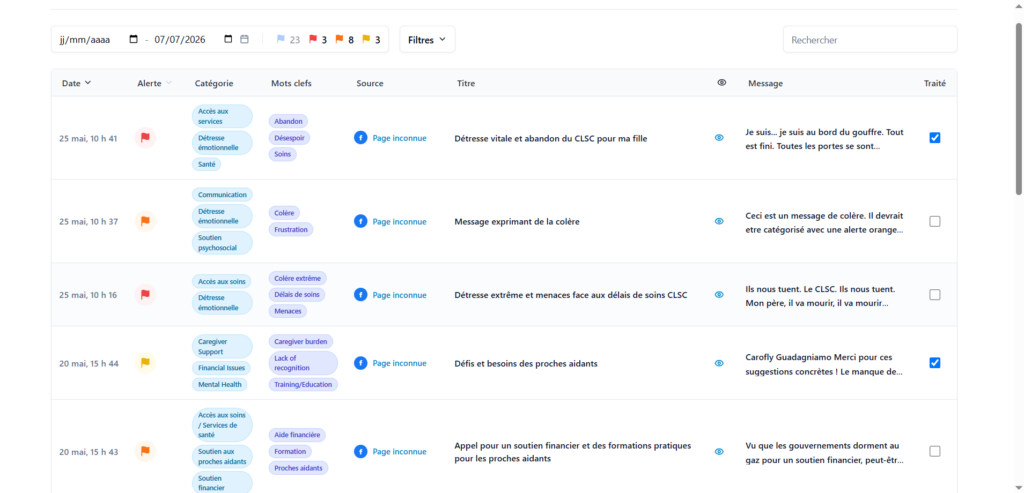Click the Désespoir keyword tag
The width and height of the screenshot is (1024, 493).
click(289, 138)
